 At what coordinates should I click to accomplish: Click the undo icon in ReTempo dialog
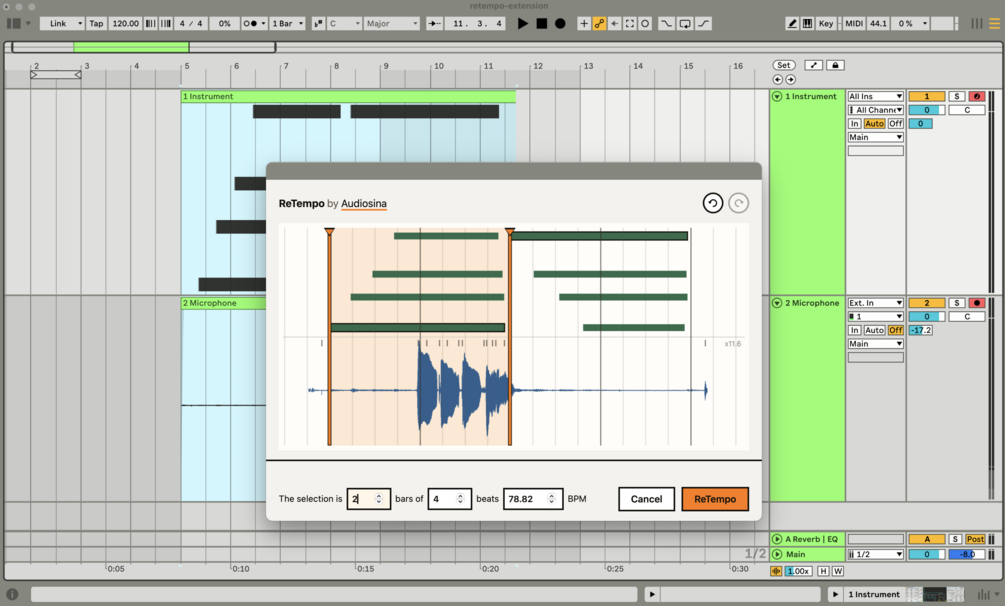point(713,203)
